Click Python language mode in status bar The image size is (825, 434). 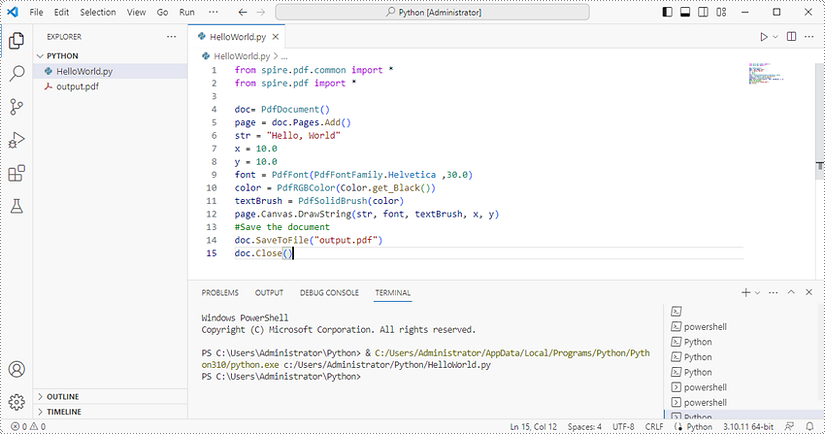[x=699, y=427]
